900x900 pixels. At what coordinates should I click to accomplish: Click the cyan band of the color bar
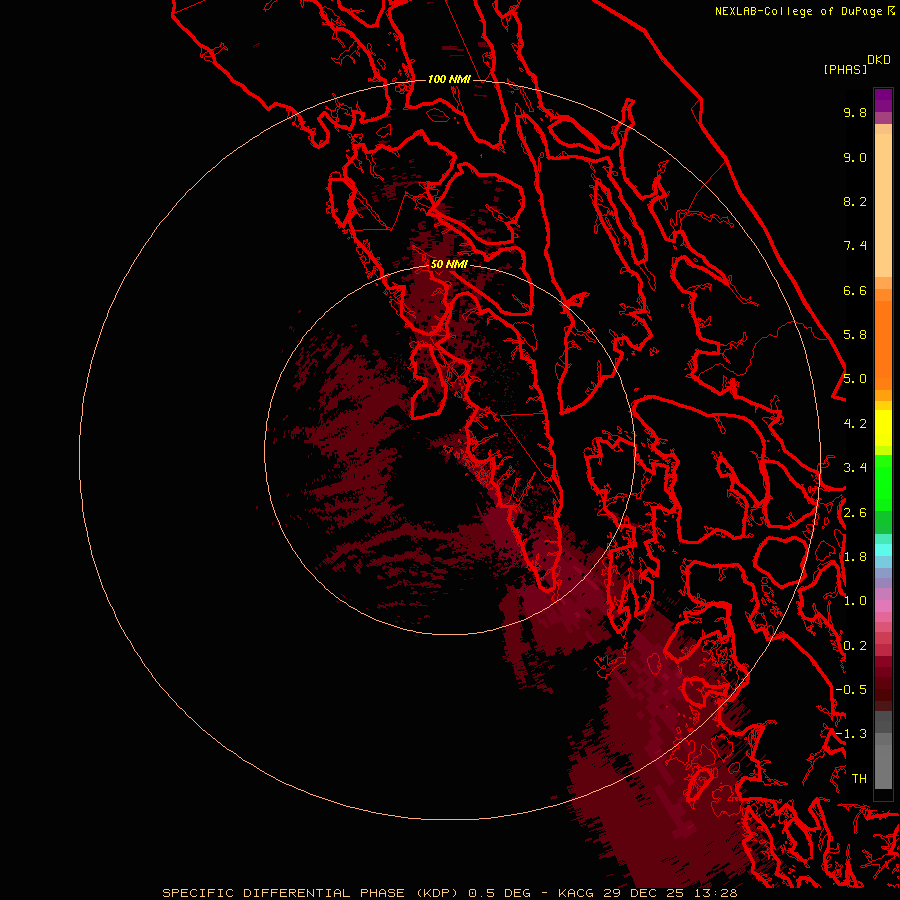click(883, 549)
